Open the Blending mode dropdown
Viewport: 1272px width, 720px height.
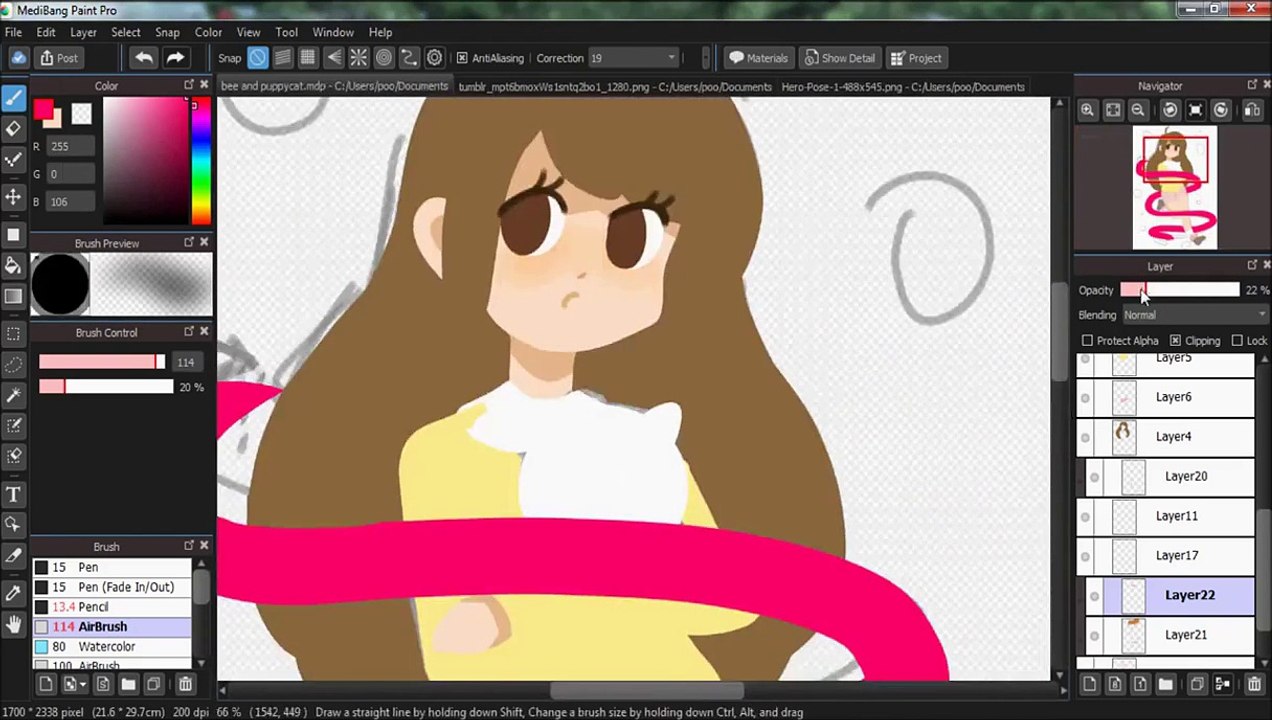coord(1194,315)
